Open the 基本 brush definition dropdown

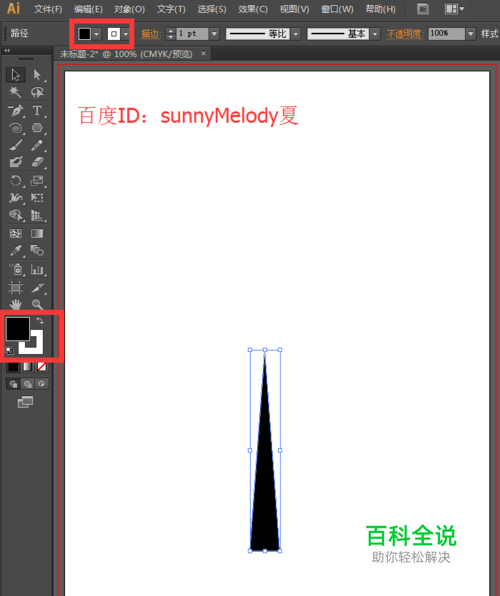[375, 34]
